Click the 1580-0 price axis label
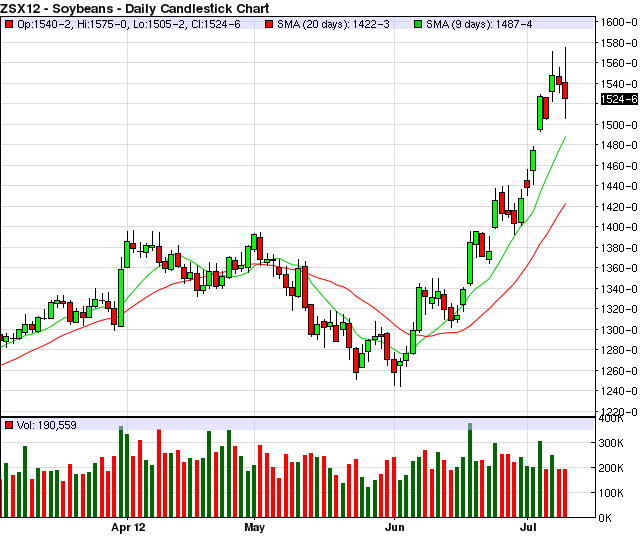The width and height of the screenshot is (640, 536). point(619,43)
